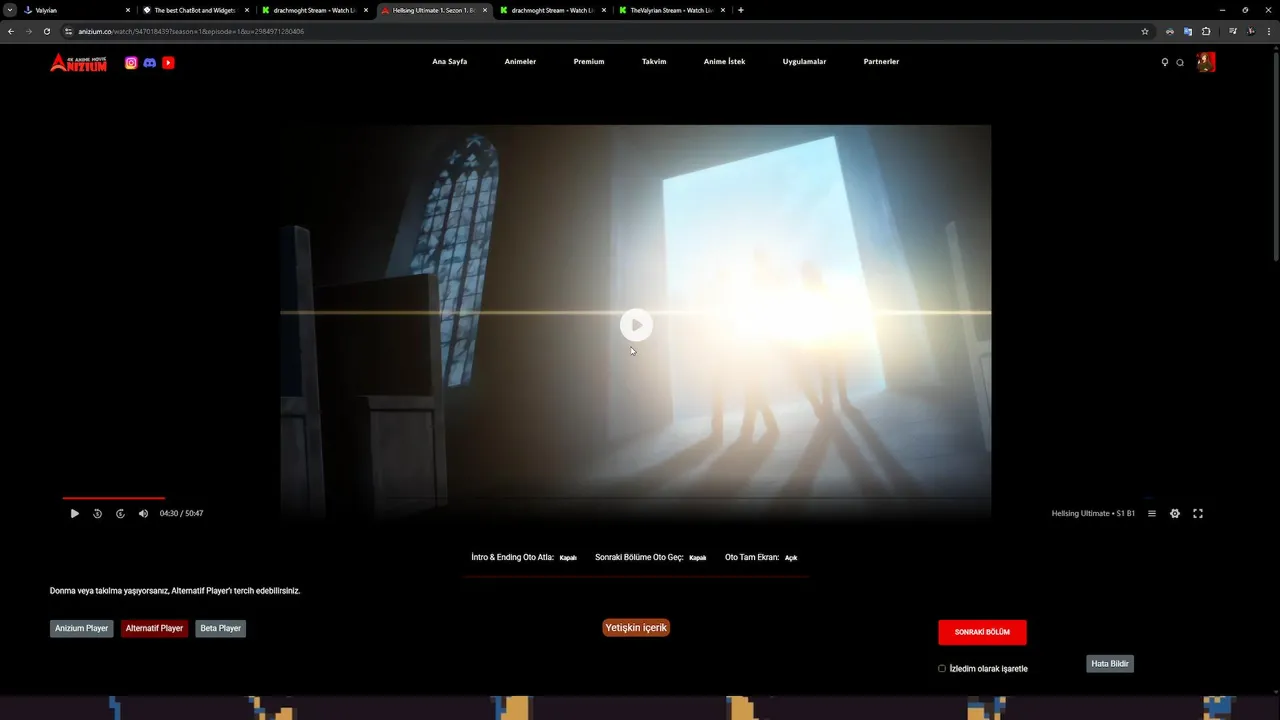Enter fullscreen mode

[x=1198, y=513]
